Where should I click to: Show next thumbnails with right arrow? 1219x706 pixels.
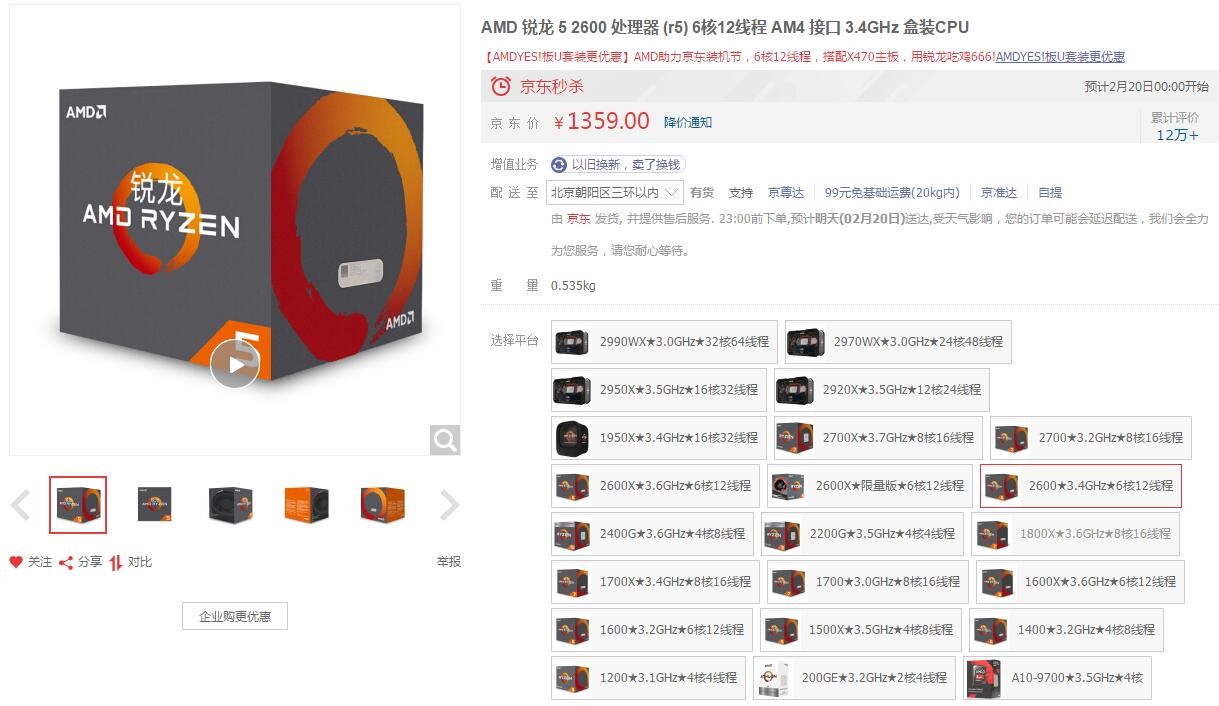tap(450, 505)
